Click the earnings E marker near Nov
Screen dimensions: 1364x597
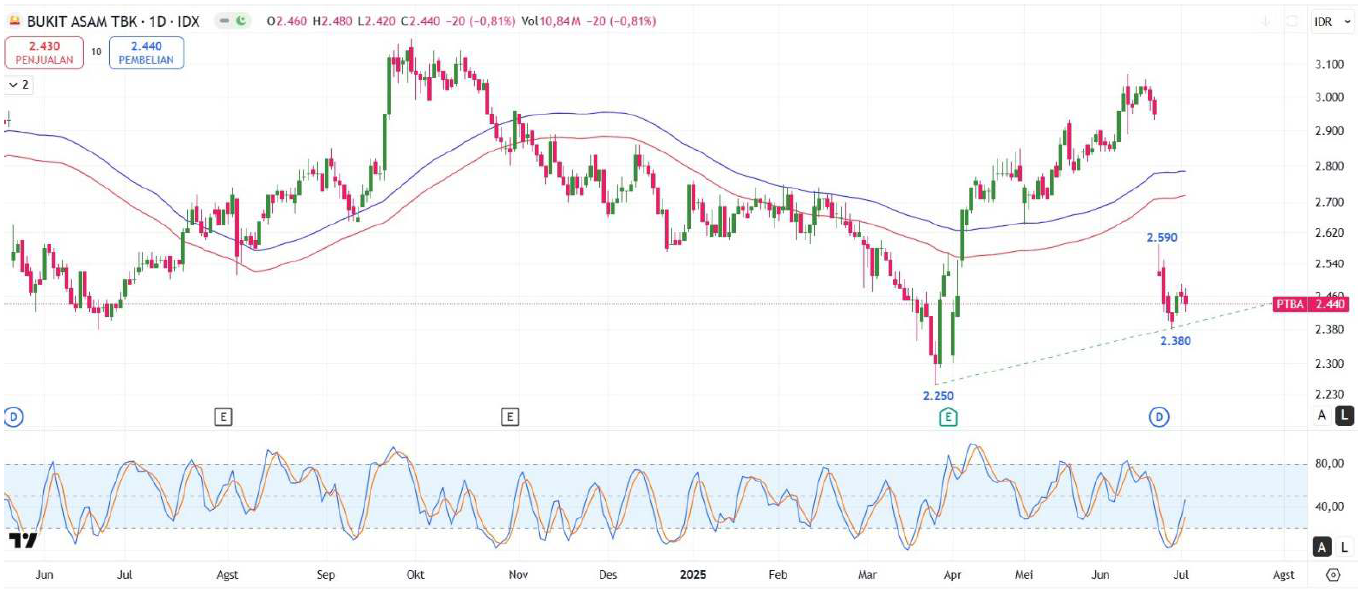coord(511,416)
